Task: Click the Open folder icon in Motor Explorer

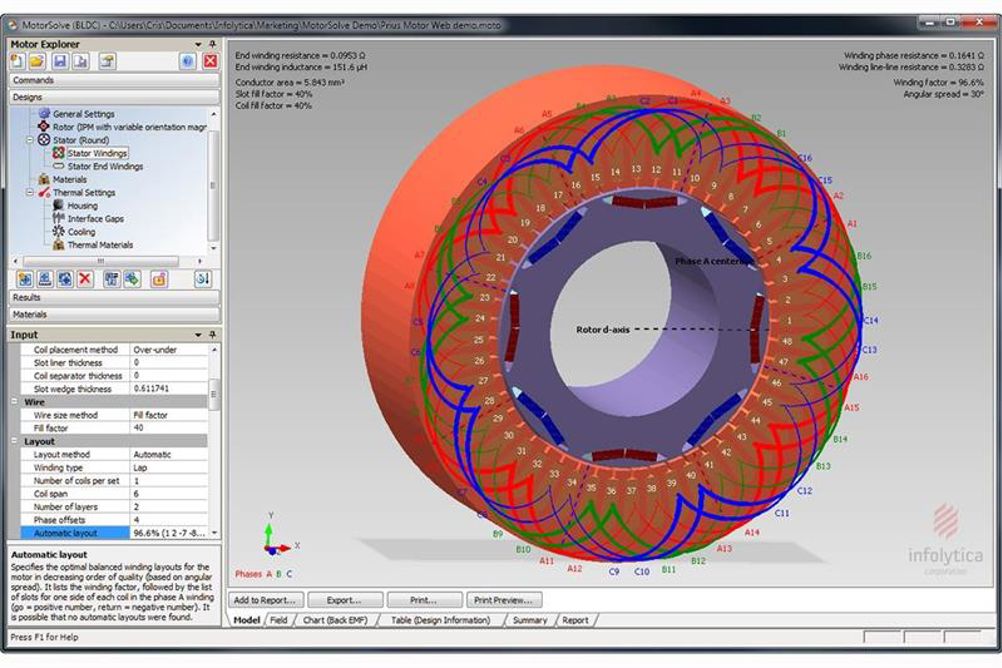Action: 37,61
